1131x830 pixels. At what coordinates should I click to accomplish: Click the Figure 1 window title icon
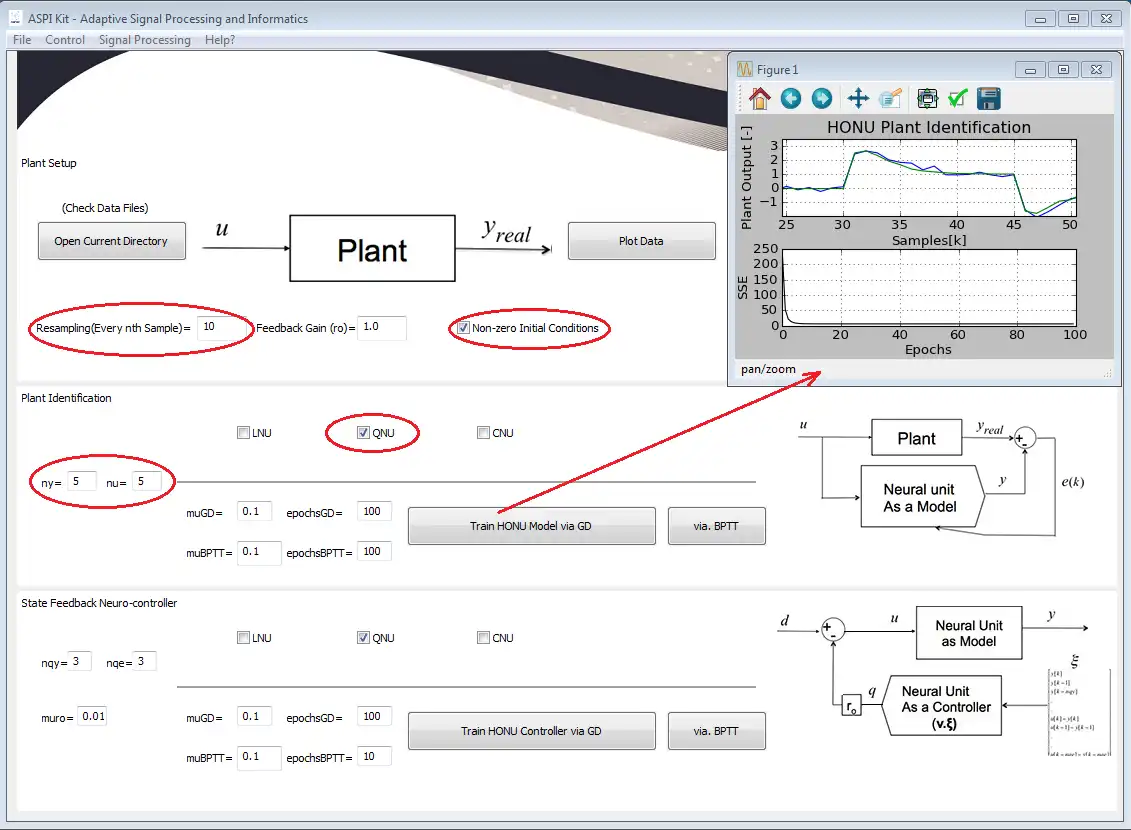click(x=744, y=69)
